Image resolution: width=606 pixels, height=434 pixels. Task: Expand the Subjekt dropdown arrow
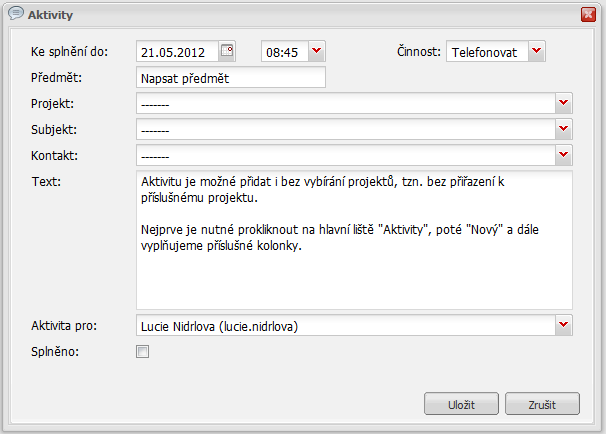tap(563, 129)
